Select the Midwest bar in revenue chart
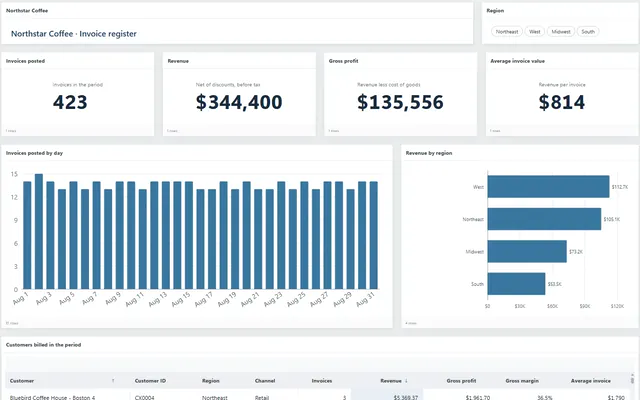 [527, 251]
